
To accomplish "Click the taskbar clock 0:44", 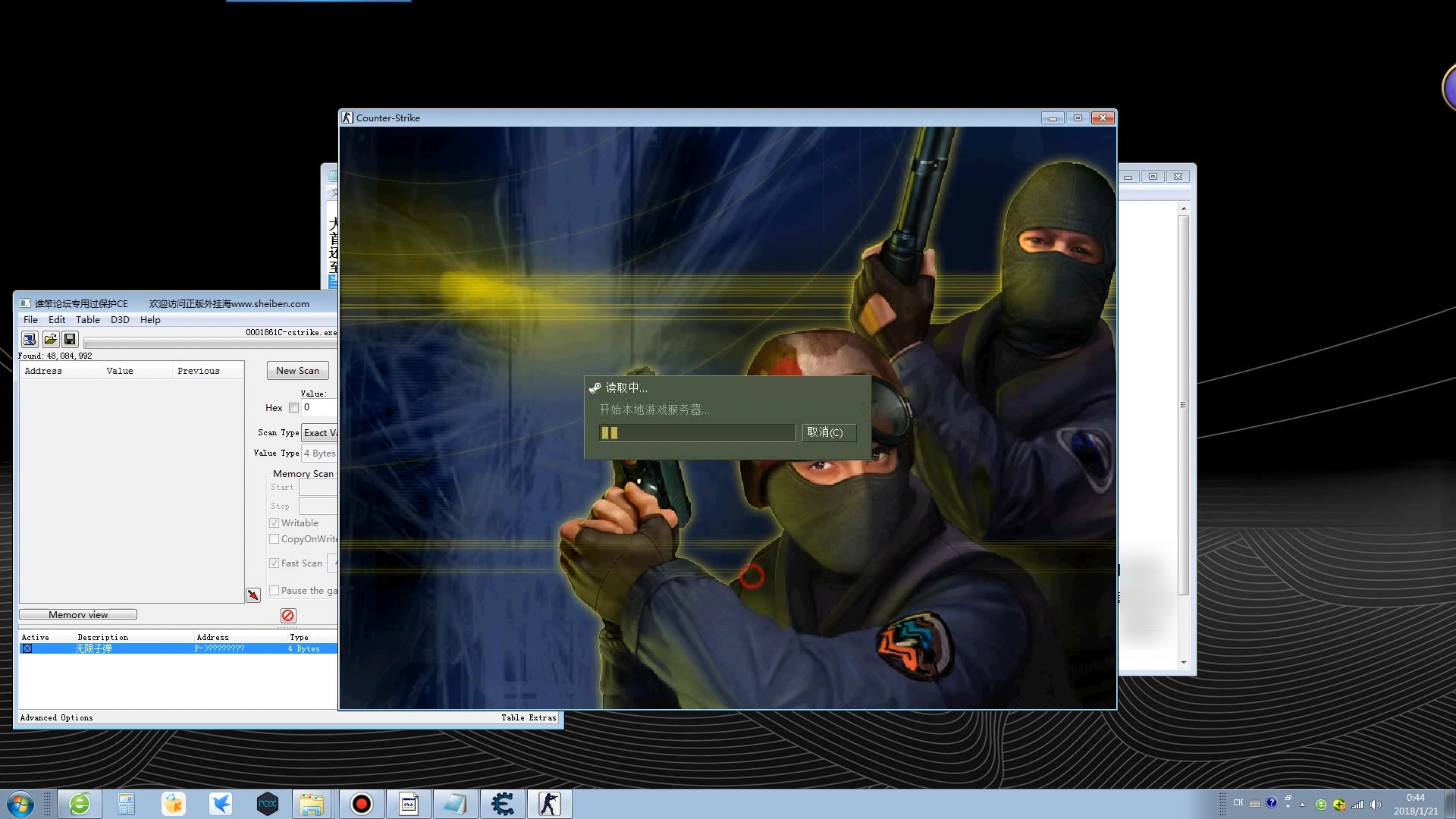I will [x=1416, y=798].
